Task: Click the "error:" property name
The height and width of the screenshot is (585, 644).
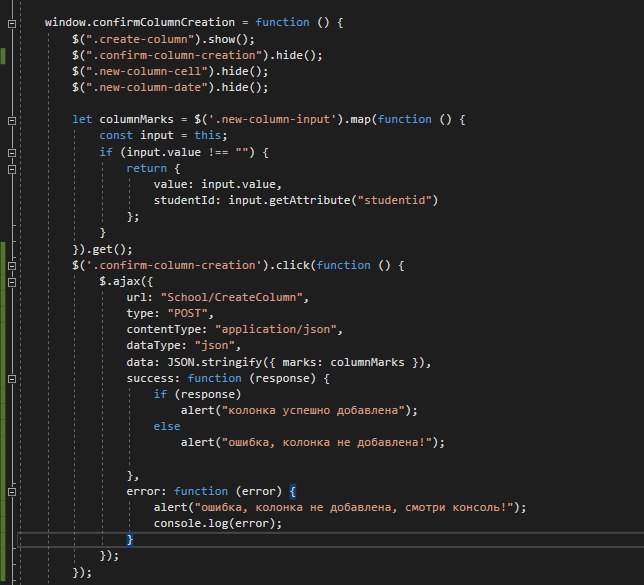Action: [x=147, y=491]
